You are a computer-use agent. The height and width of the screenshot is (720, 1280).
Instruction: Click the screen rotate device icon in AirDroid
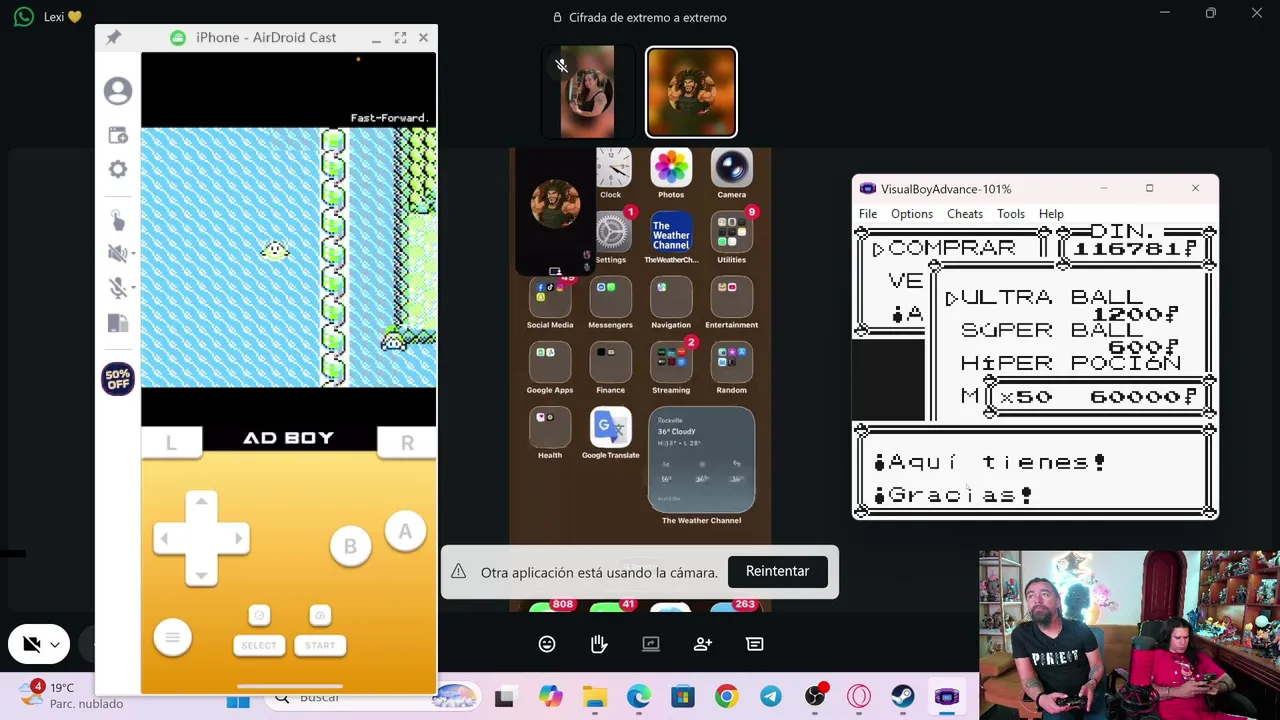tap(118, 323)
